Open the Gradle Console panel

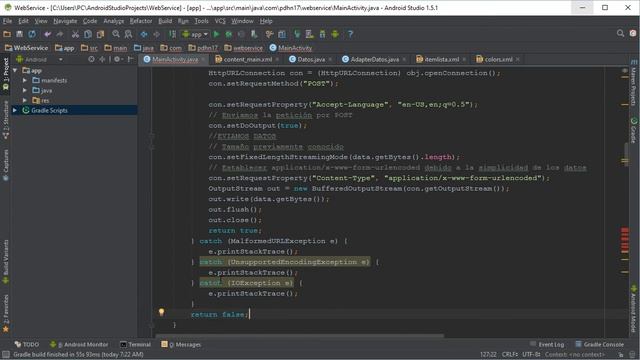coord(599,344)
